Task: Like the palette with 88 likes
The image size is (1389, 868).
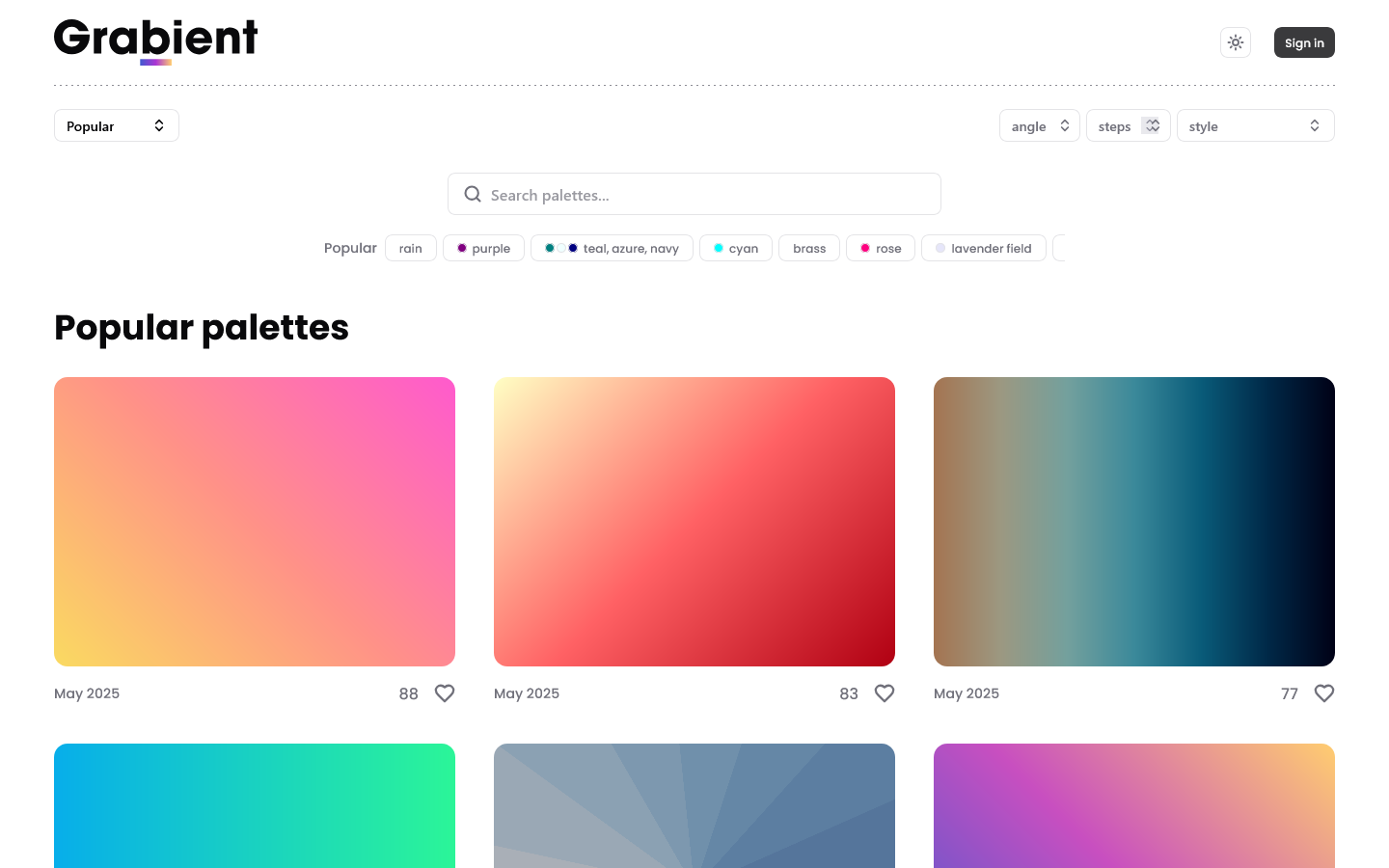Action: (x=445, y=693)
